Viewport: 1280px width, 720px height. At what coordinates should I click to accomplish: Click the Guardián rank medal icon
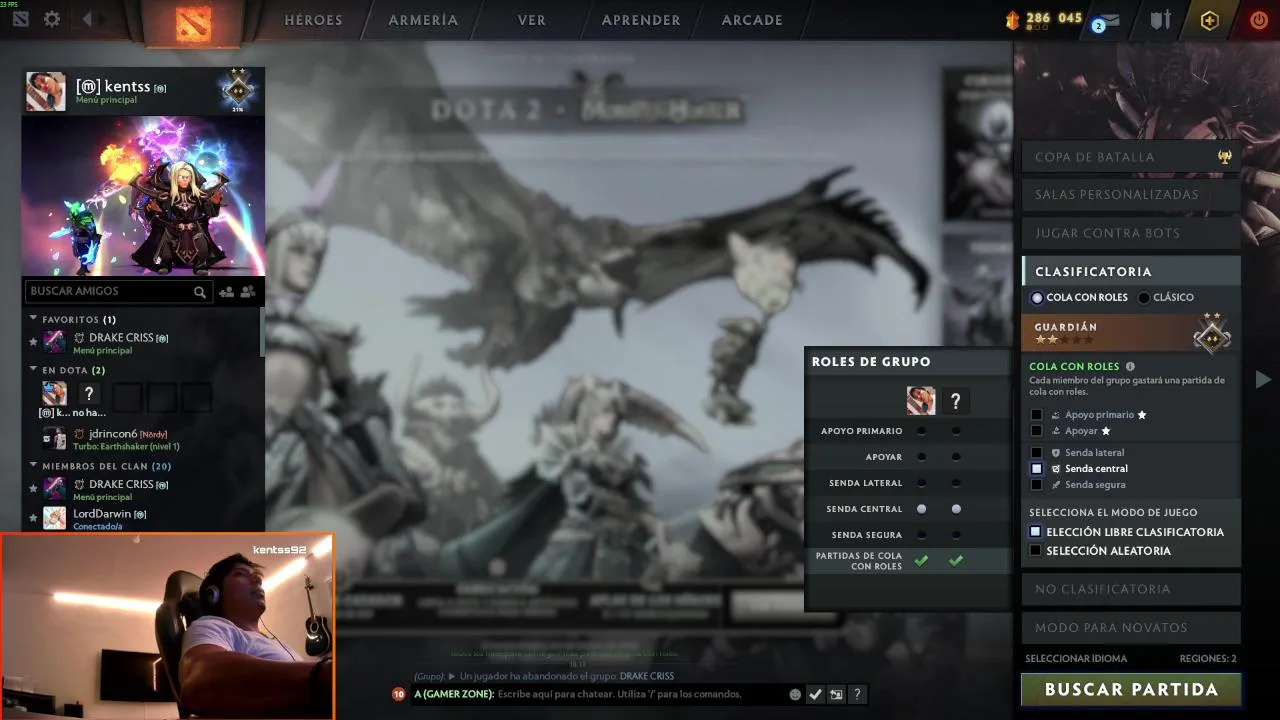[x=1212, y=332]
